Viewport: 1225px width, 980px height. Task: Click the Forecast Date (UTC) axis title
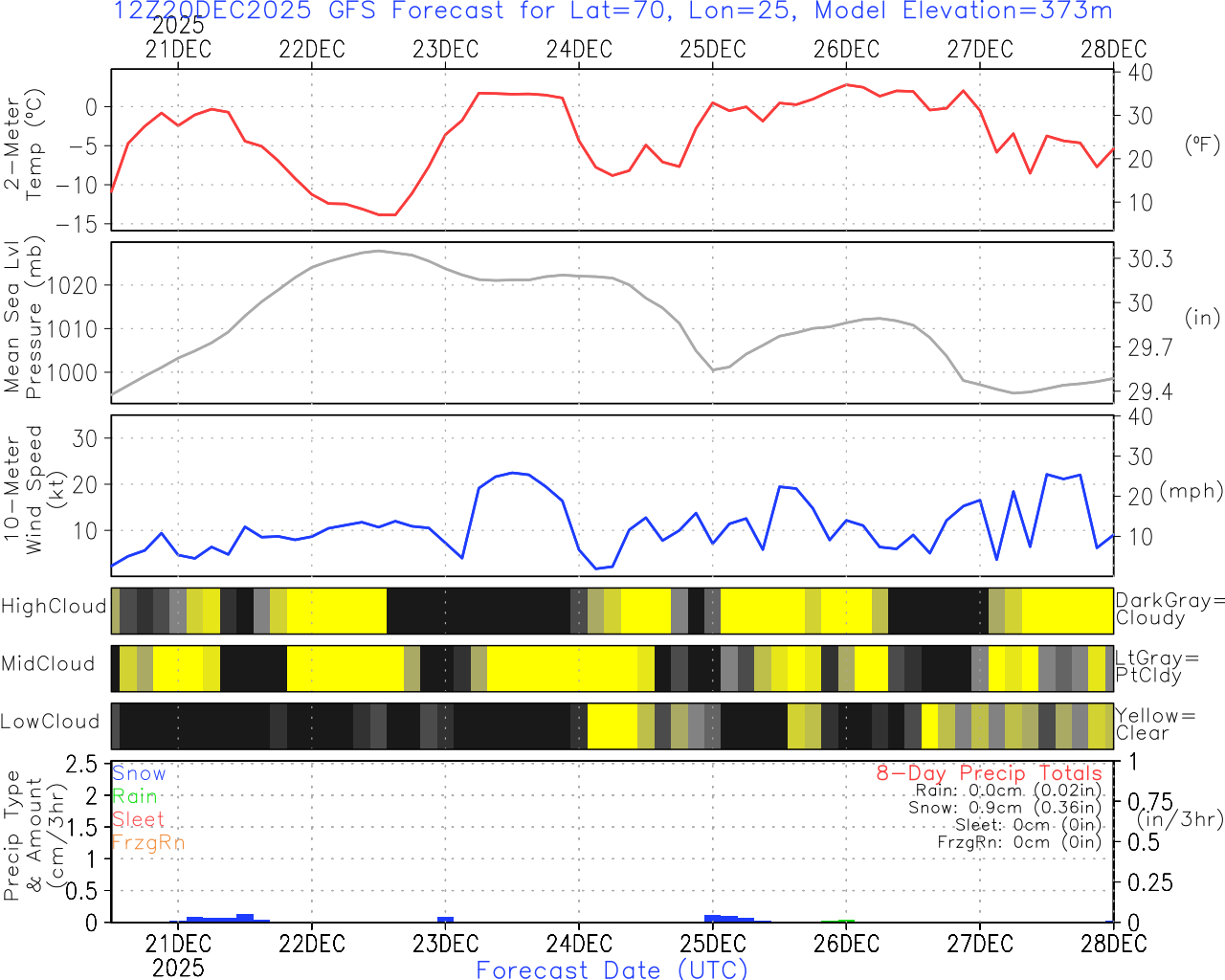click(612, 969)
